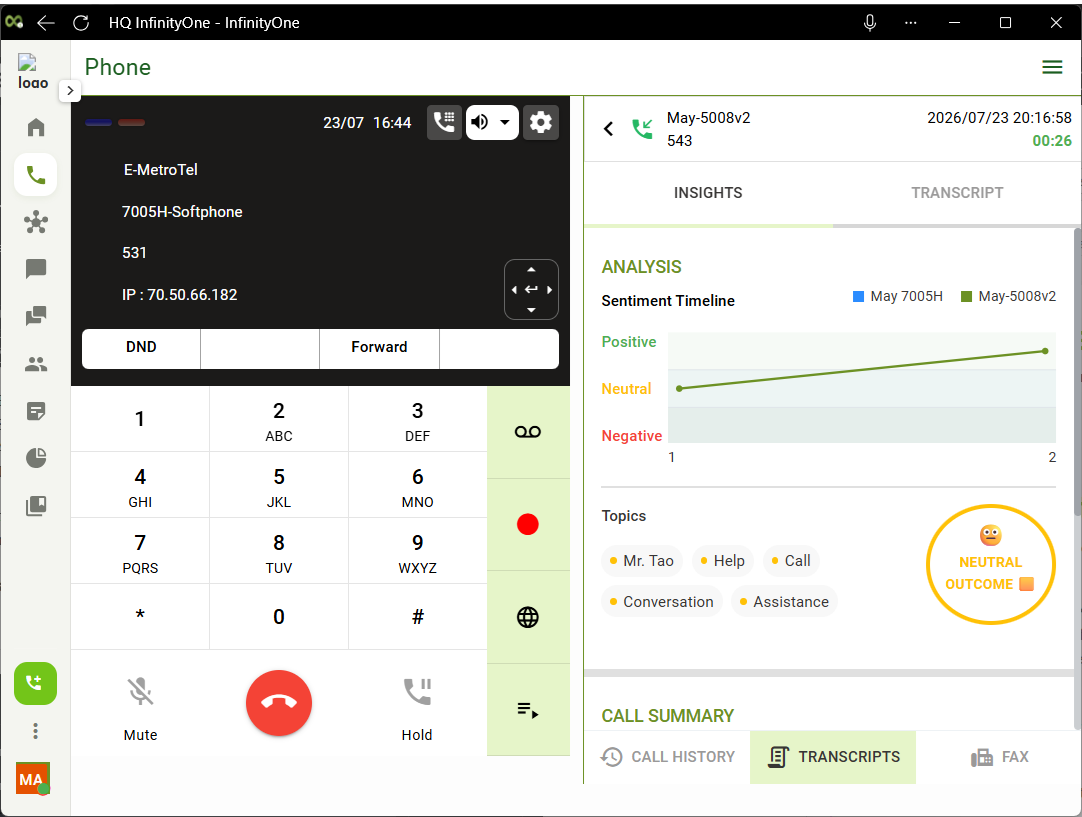This screenshot has height=817, width=1082.
Task: Toggle May-5008v2 legend green swatch
Action: pos(966,297)
